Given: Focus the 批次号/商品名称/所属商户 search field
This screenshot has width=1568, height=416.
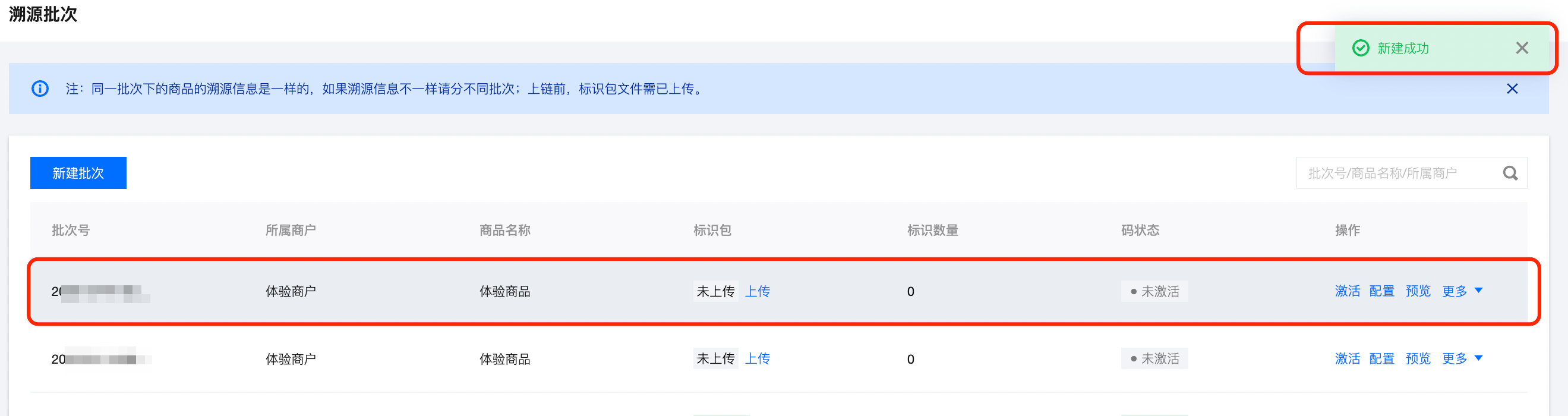Looking at the screenshot, I should 1400,174.
